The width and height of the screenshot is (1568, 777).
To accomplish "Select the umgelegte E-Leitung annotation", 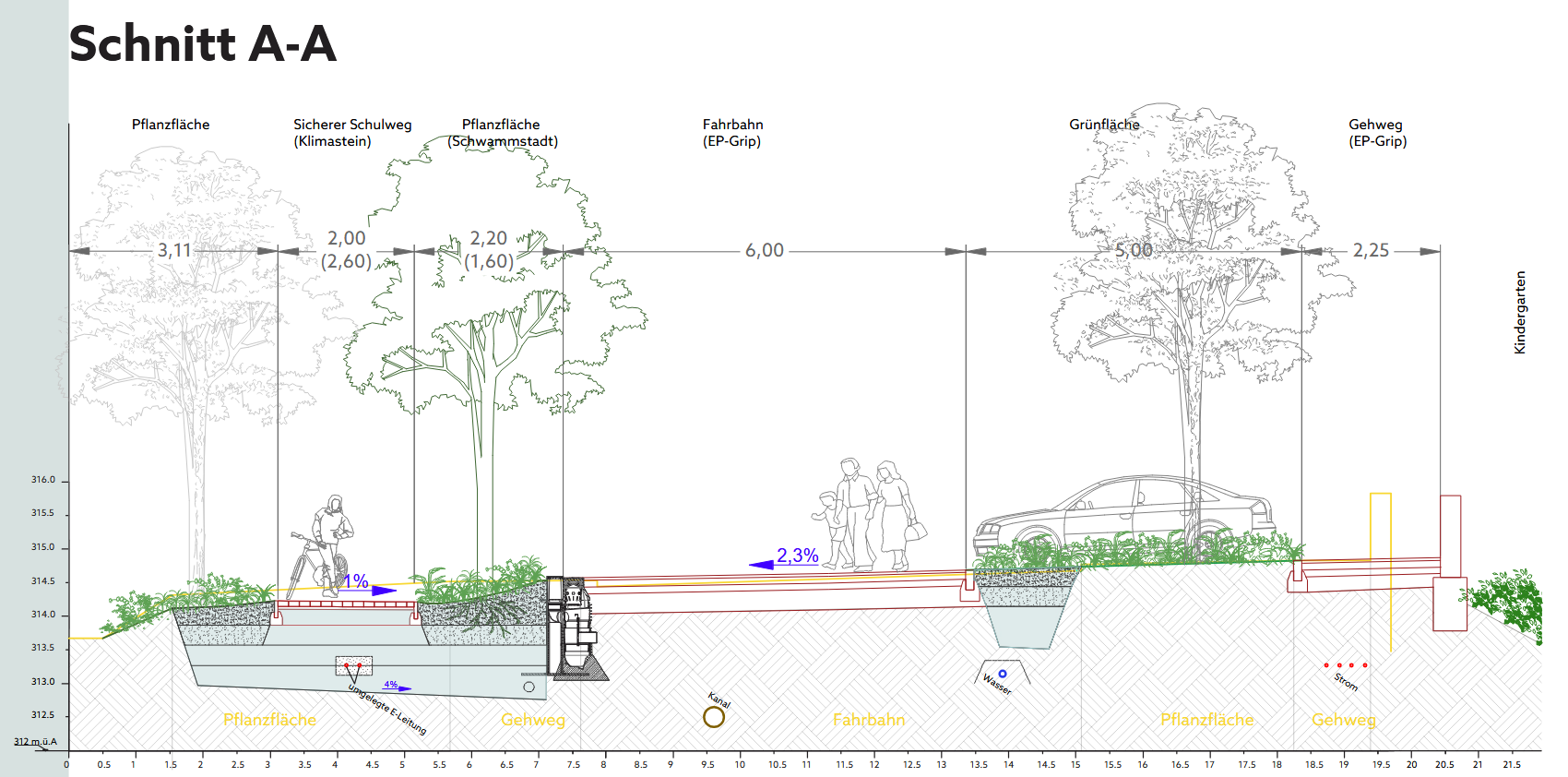I will click(x=387, y=709).
